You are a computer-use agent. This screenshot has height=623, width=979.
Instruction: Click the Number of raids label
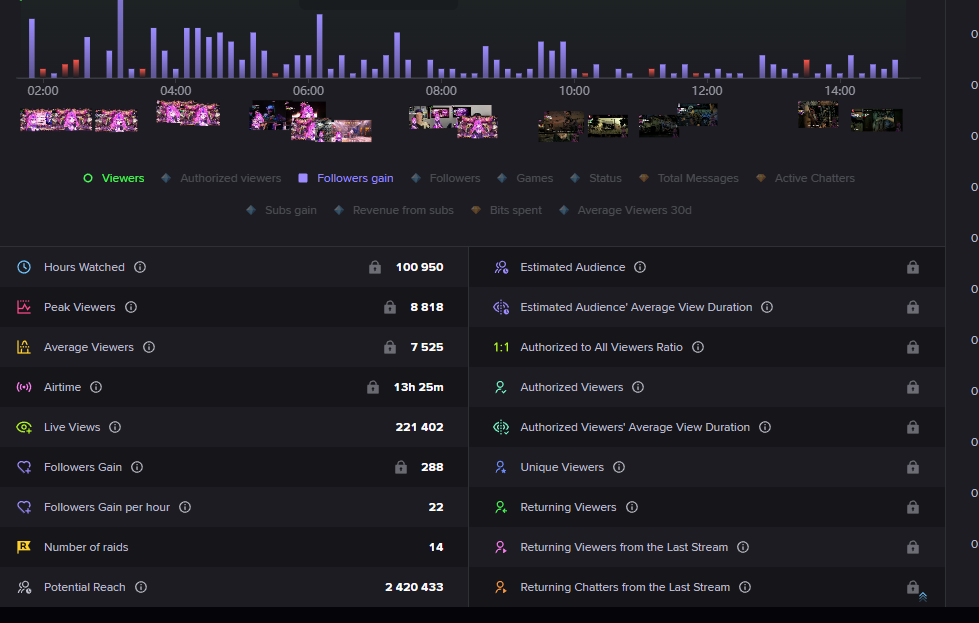(86, 547)
